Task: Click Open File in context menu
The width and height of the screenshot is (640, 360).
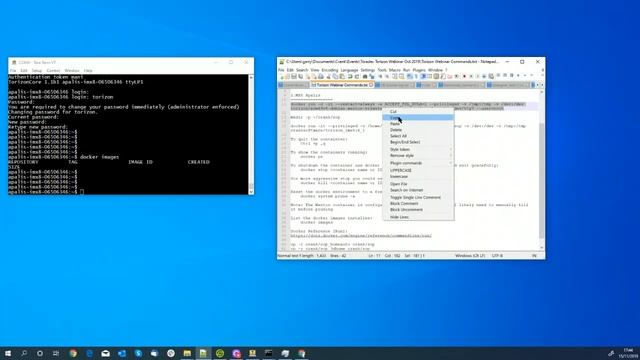Action: (x=418, y=184)
